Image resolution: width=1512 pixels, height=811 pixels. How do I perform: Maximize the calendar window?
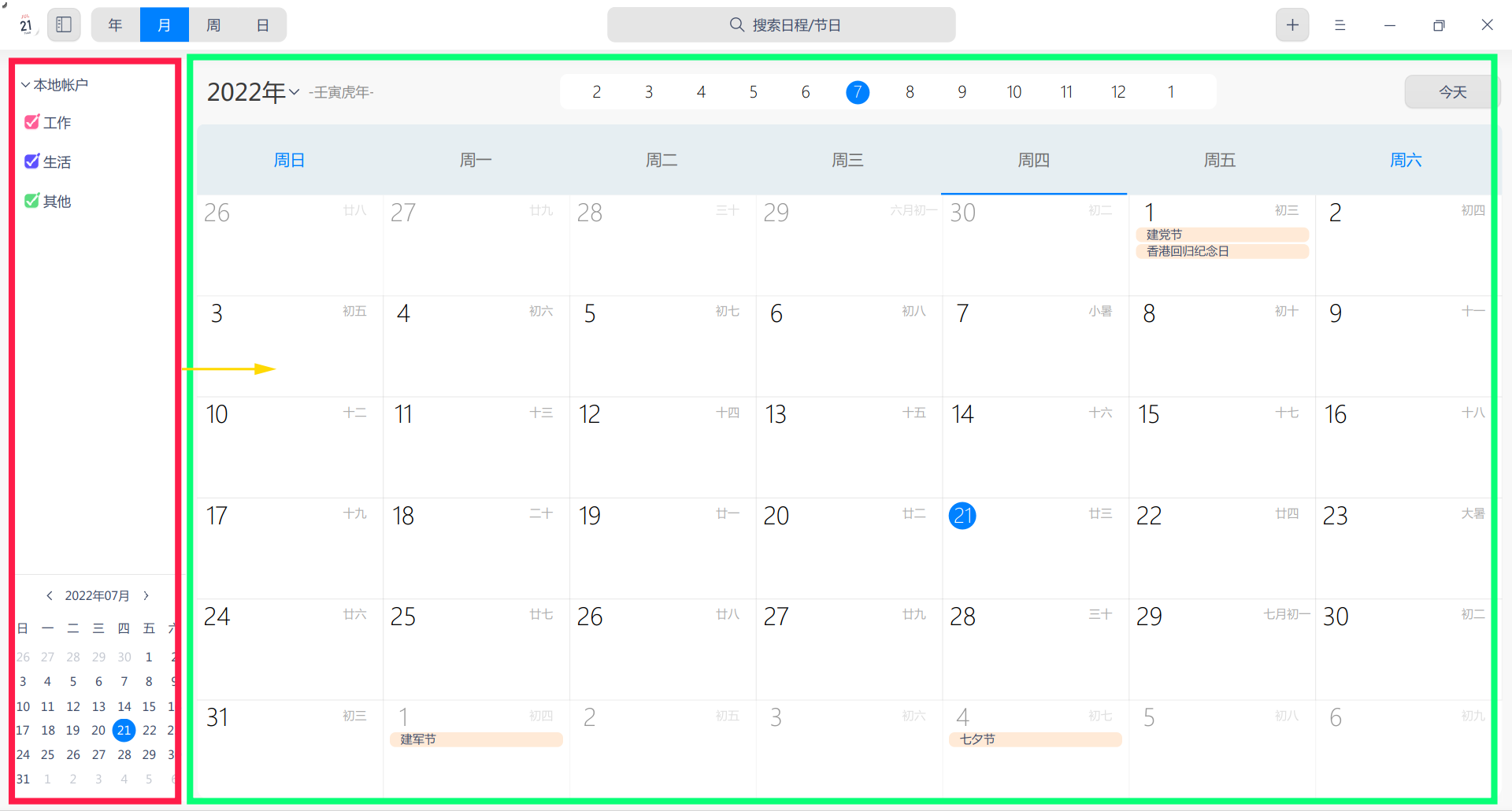coord(1439,25)
